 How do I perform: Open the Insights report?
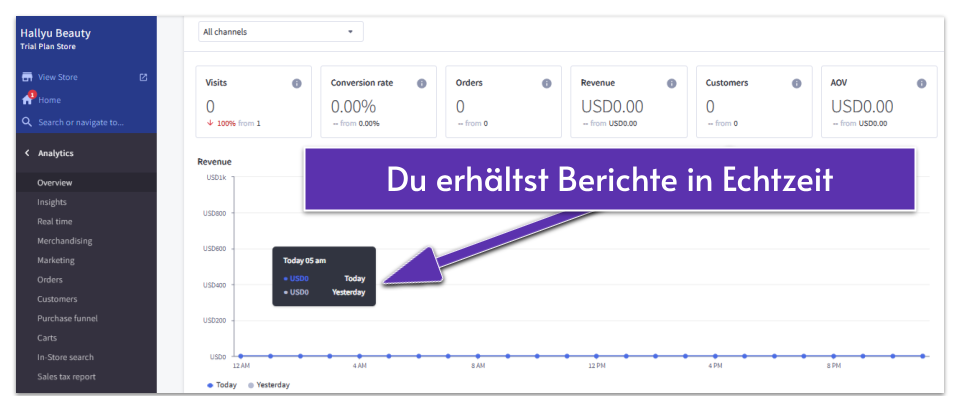pyautogui.click(x=52, y=202)
